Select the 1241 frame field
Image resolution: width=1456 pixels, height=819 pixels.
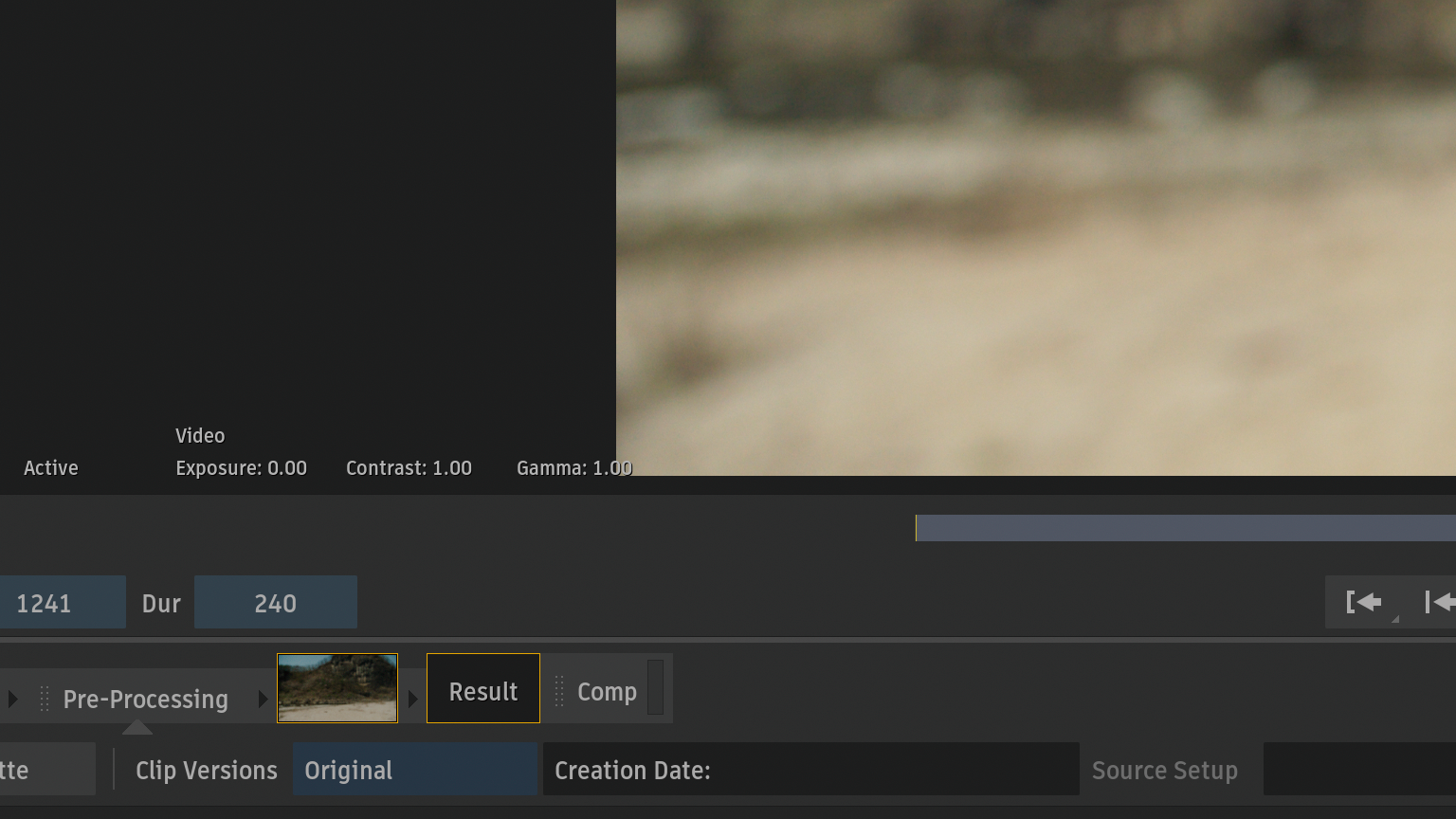[61, 602]
